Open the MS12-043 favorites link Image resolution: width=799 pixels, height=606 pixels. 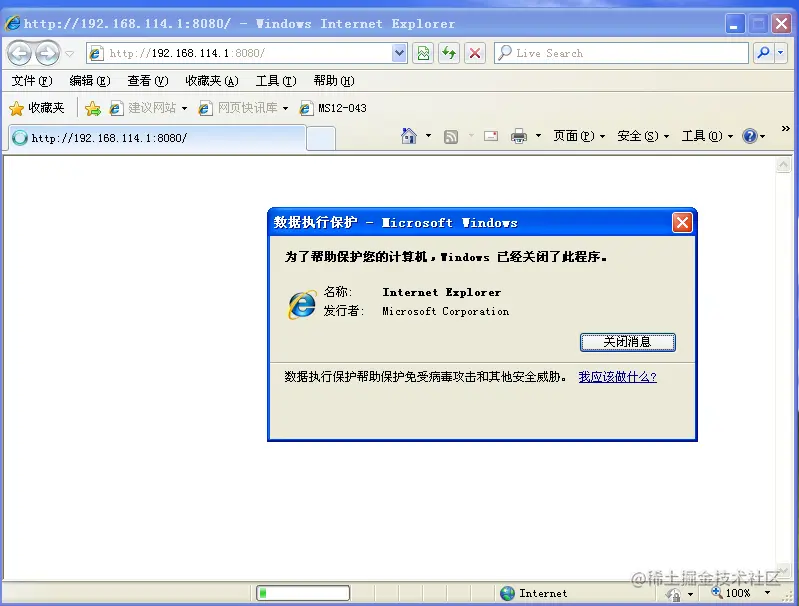coord(333,108)
